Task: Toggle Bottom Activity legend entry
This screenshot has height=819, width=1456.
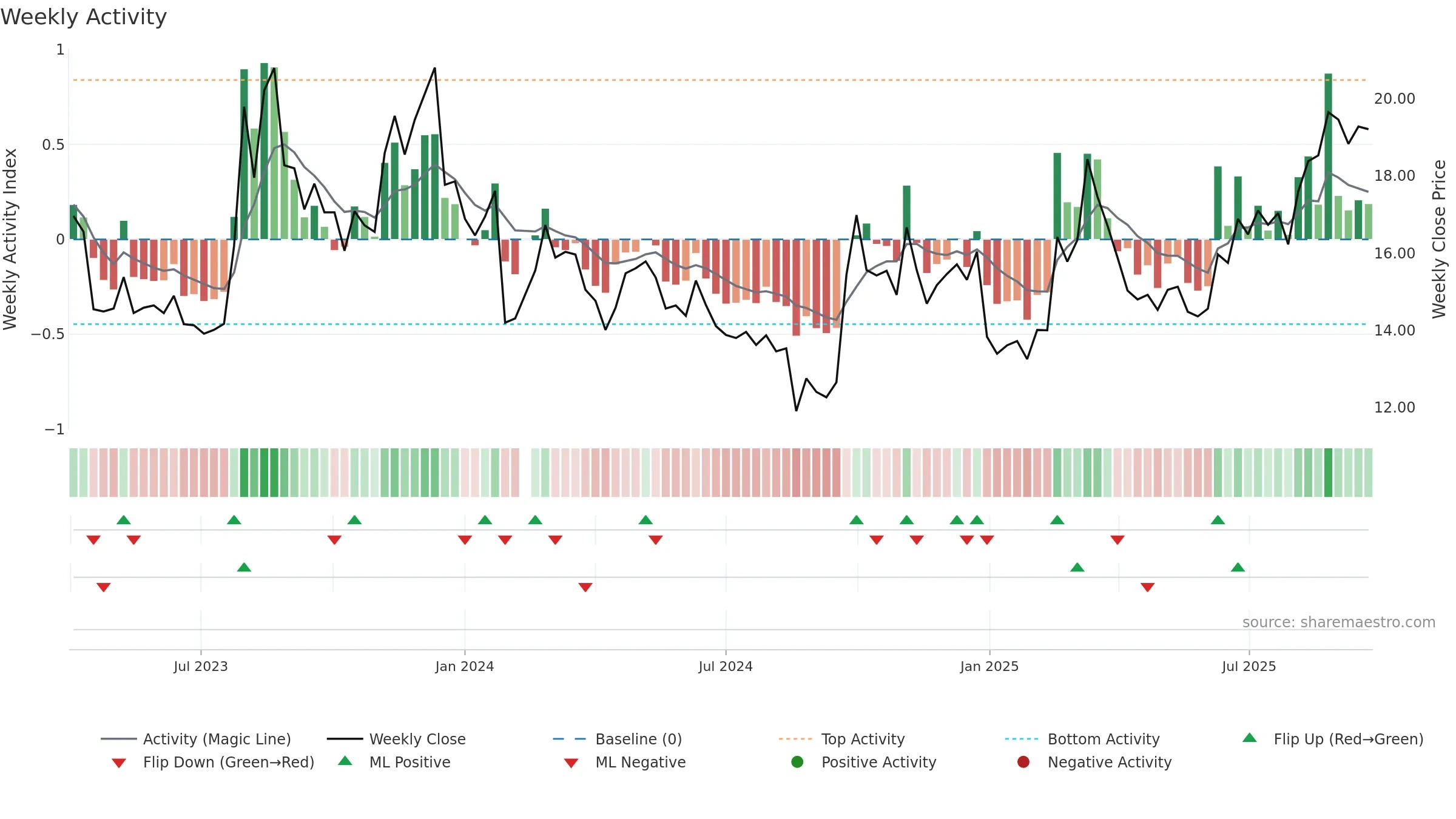Action: click(x=1082, y=739)
